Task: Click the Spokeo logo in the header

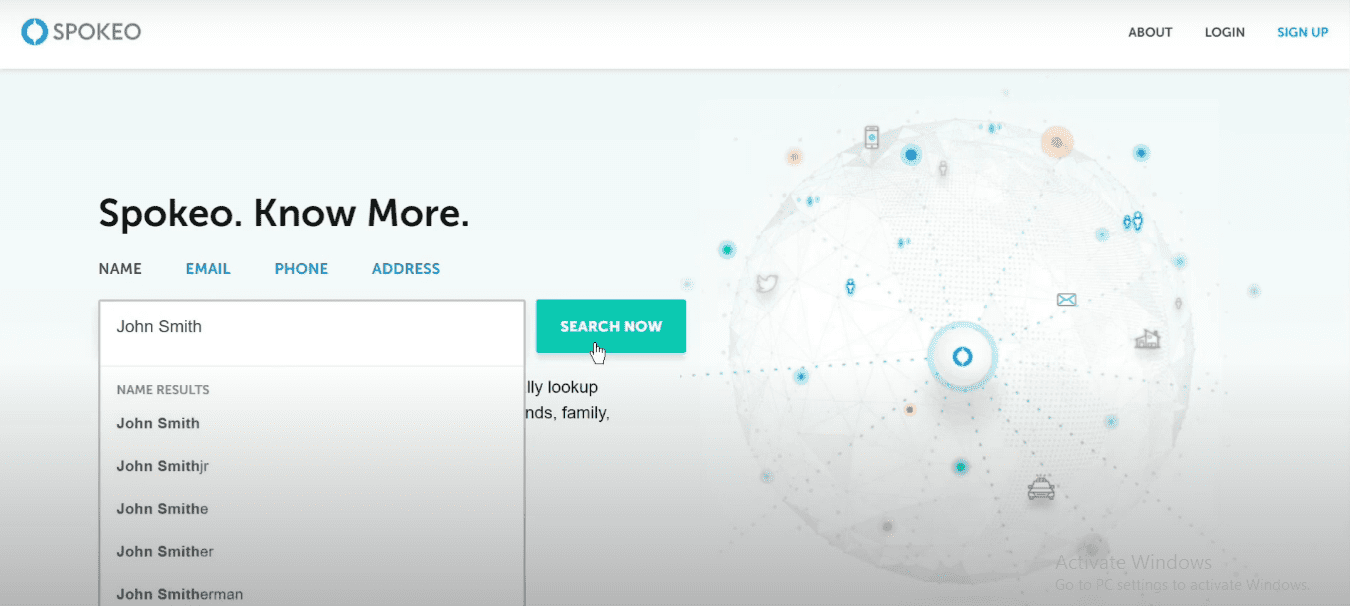Action: 81,32
